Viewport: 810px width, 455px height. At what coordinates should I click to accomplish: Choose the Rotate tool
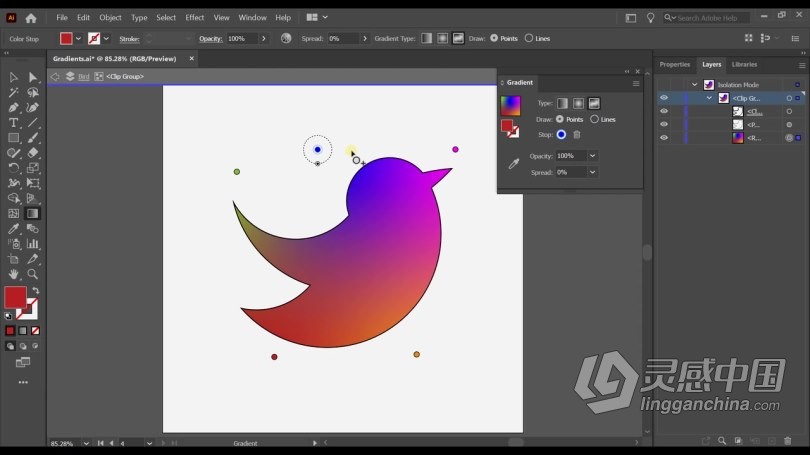[x=13, y=168]
